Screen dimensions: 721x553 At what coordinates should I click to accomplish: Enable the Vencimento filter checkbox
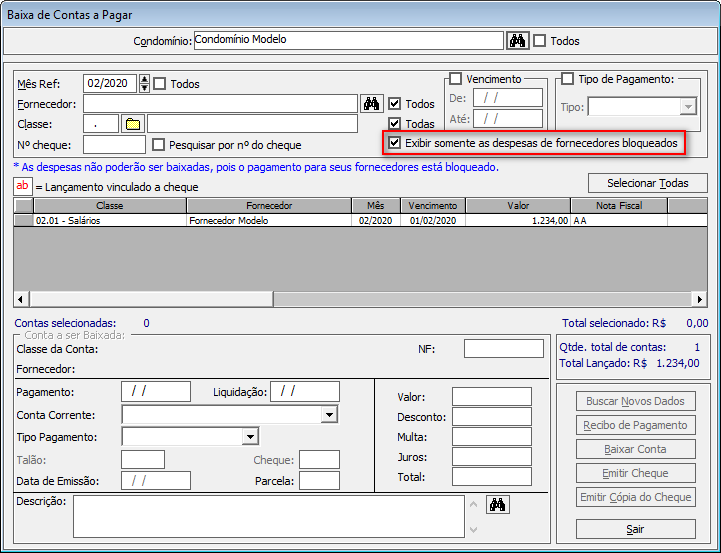[455, 79]
